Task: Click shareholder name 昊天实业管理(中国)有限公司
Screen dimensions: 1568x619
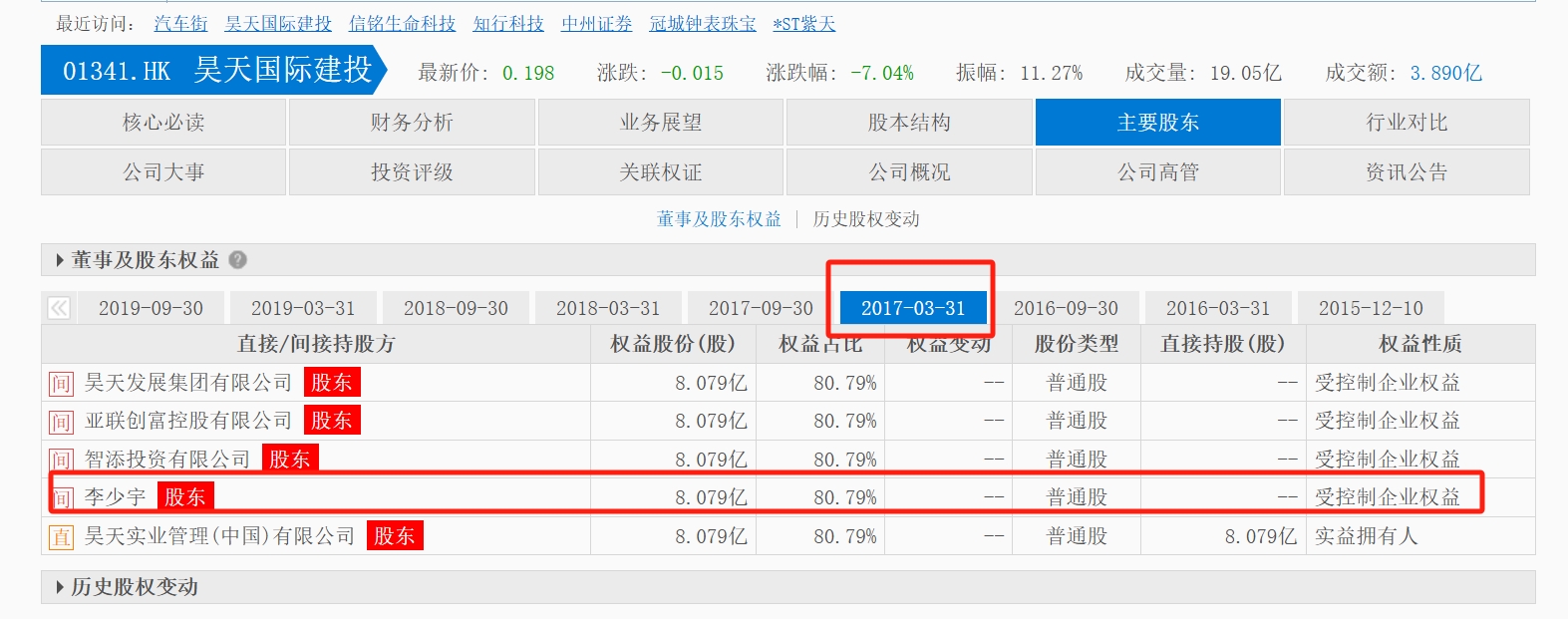Action: pos(220,536)
